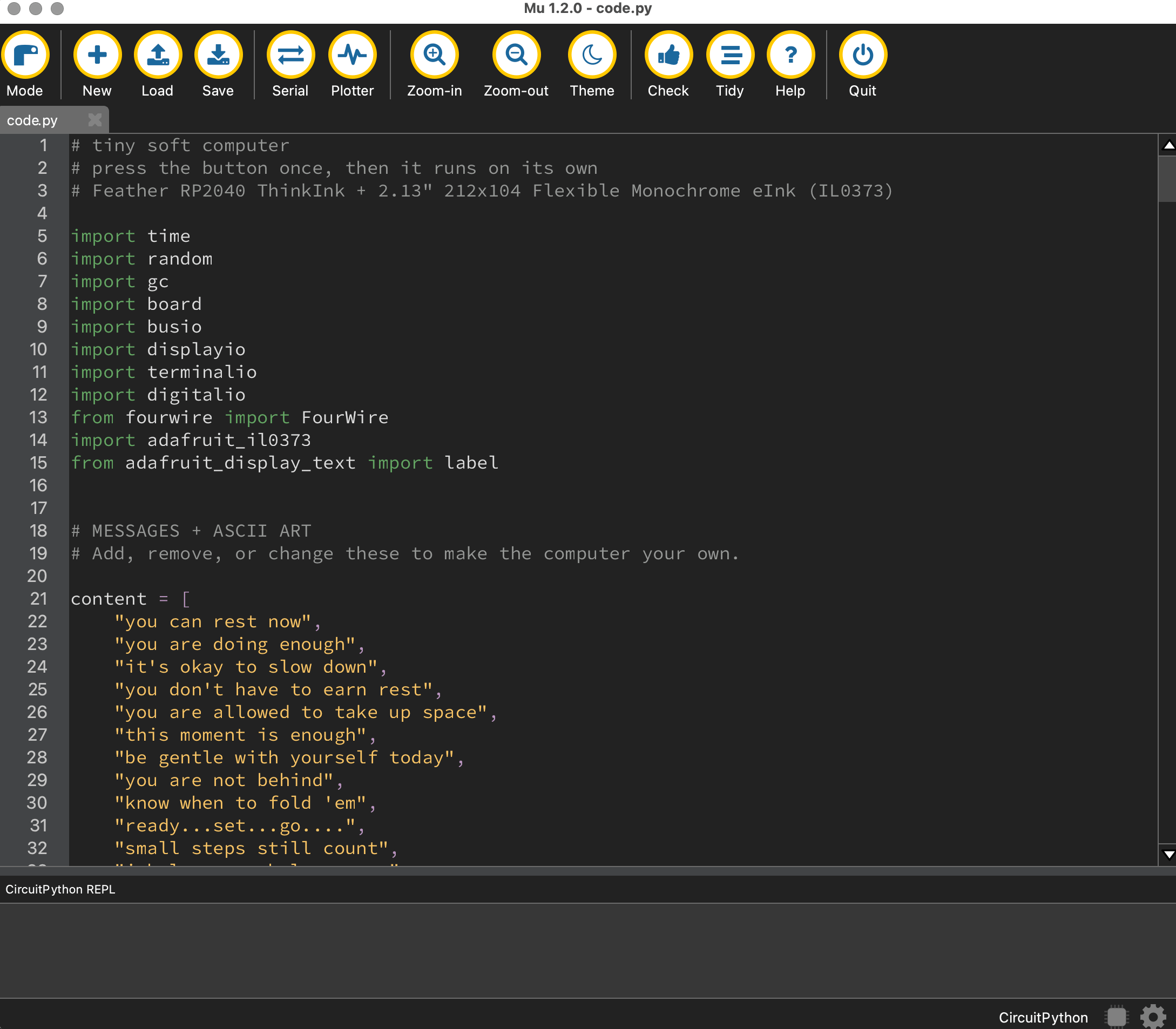The height and width of the screenshot is (1029, 1176).
Task: Click inside the CircuitPython REPL input area
Action: (x=588, y=950)
